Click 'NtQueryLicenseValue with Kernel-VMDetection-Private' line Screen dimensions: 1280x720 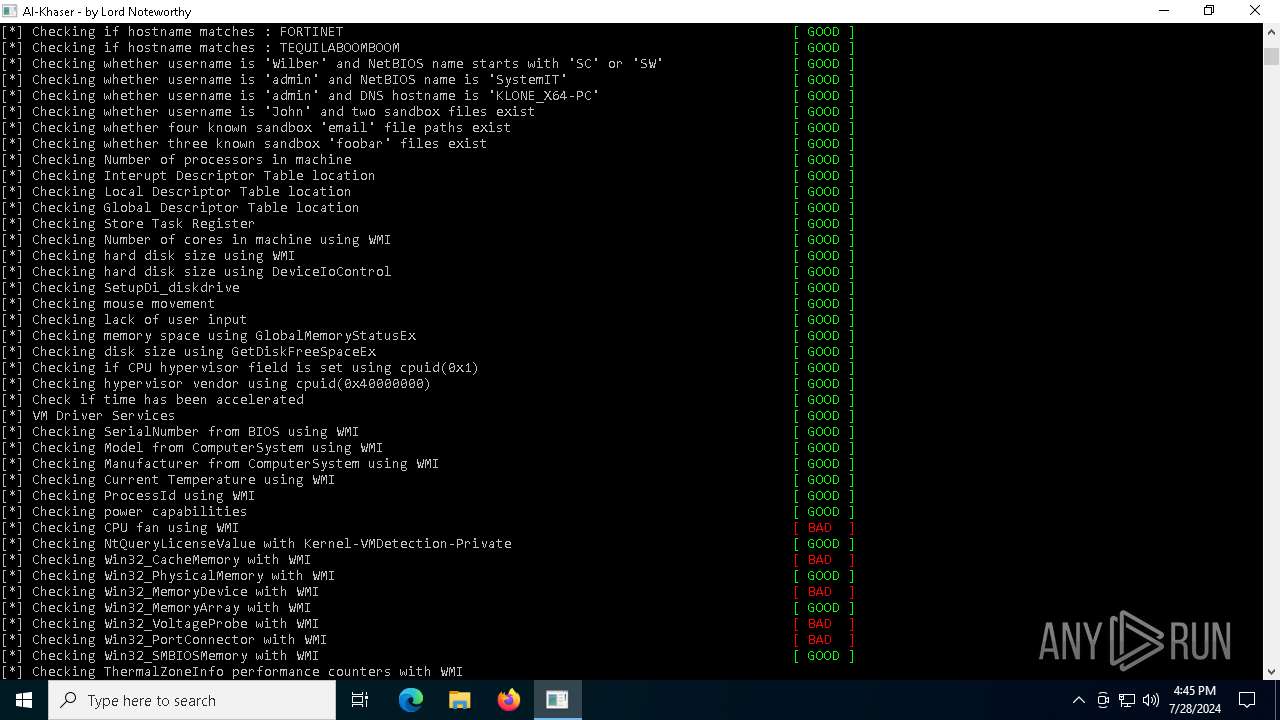tap(256, 544)
